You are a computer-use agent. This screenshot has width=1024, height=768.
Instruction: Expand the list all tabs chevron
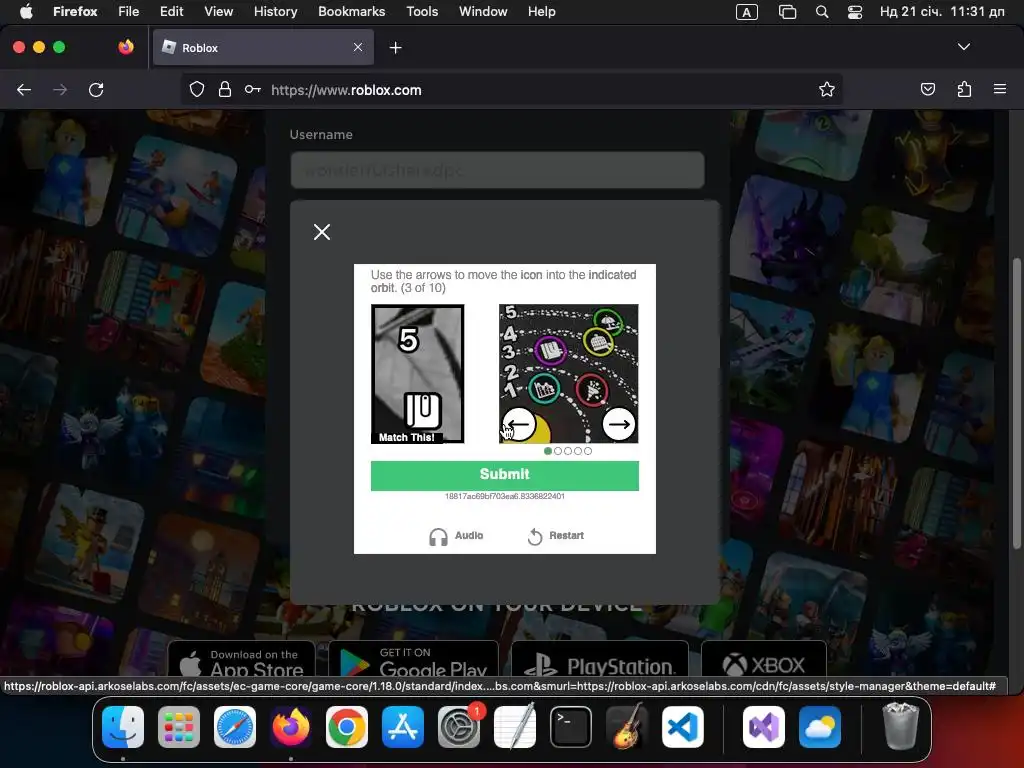coord(964,47)
